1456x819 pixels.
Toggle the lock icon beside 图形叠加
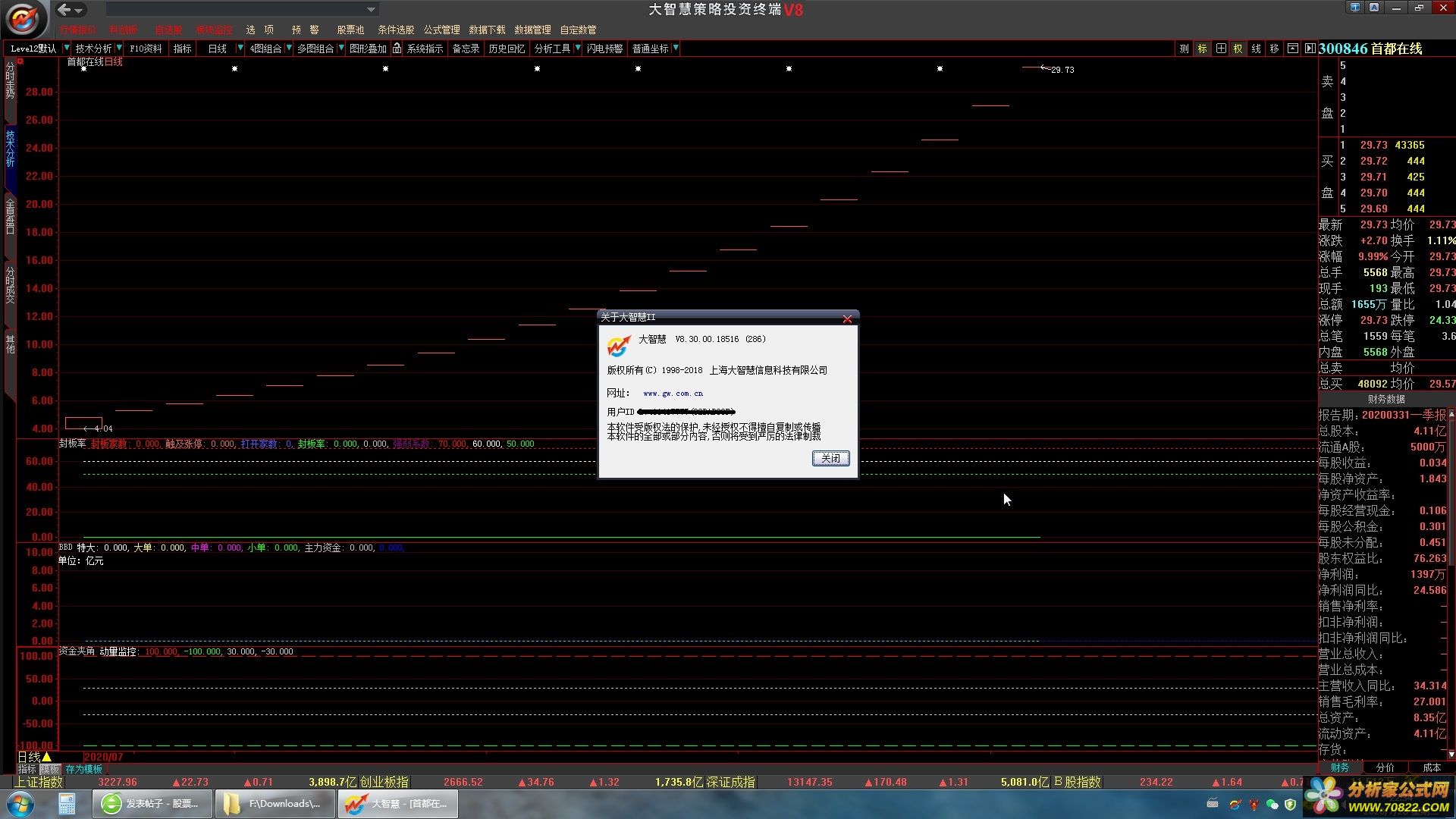397,49
